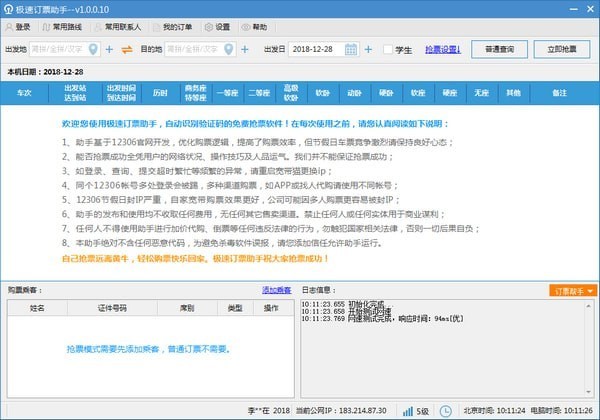The width and height of the screenshot is (600, 420).
Task: Click the location pin in destination field
Action: pyautogui.click(x=229, y=49)
